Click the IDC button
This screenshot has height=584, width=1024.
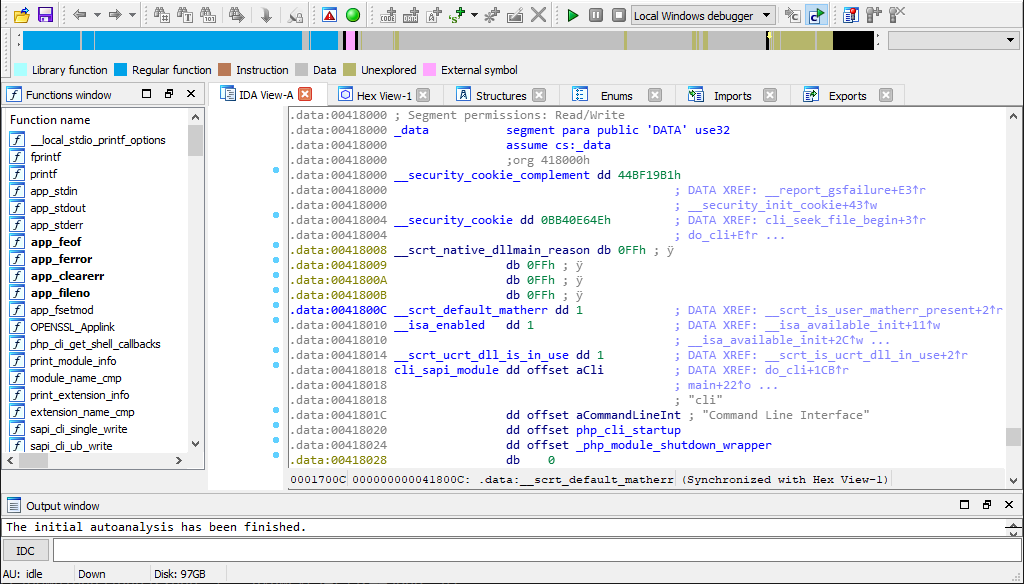coord(25,551)
